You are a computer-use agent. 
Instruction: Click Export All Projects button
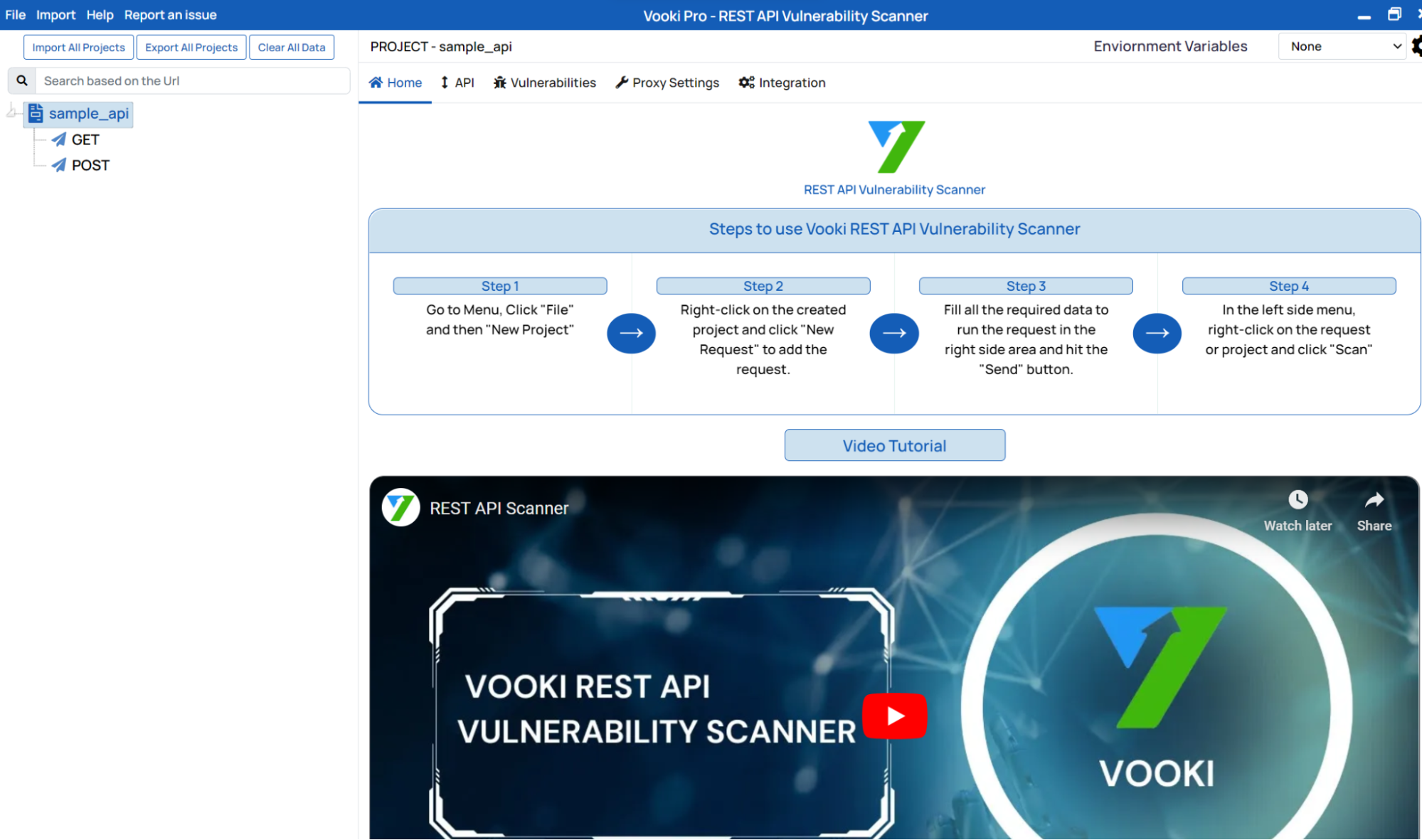click(x=191, y=47)
